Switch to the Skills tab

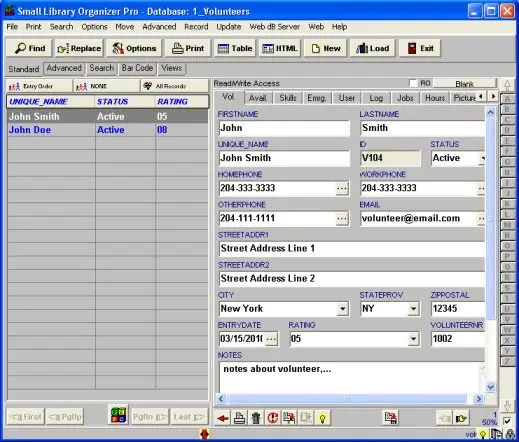pyautogui.click(x=288, y=98)
